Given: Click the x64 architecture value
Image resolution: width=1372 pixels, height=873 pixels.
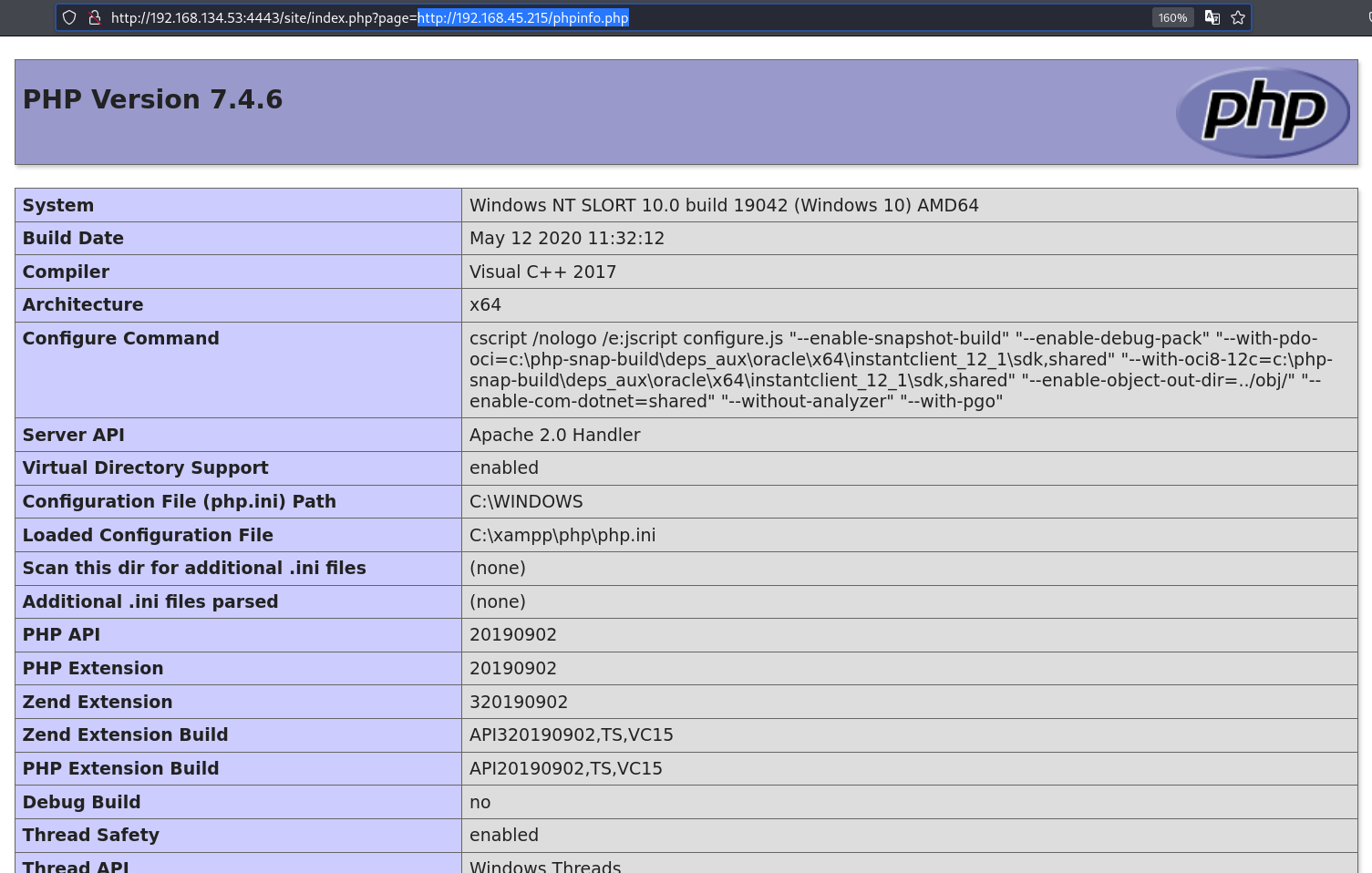Looking at the screenshot, I should coord(485,304).
